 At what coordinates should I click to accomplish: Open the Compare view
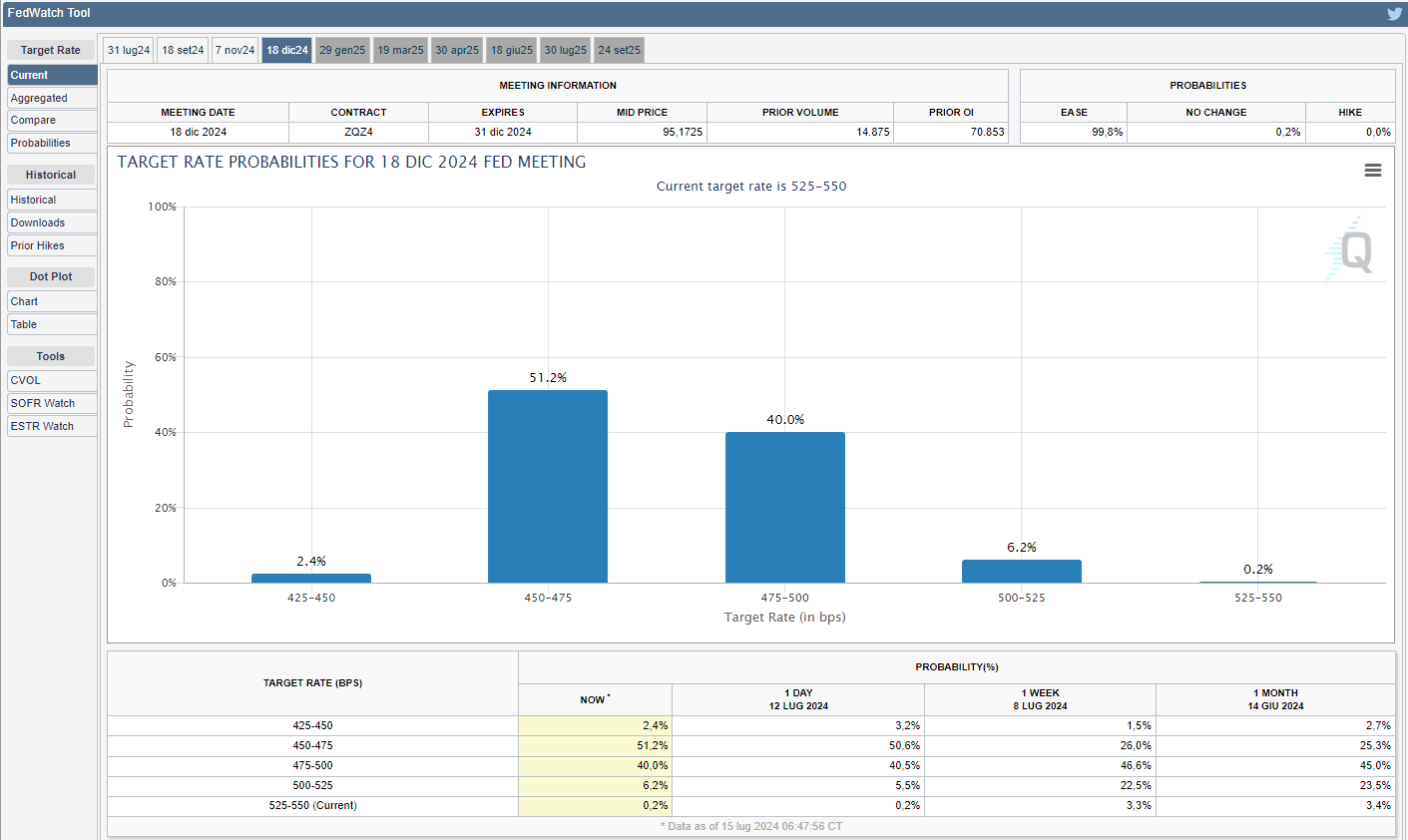pos(52,120)
